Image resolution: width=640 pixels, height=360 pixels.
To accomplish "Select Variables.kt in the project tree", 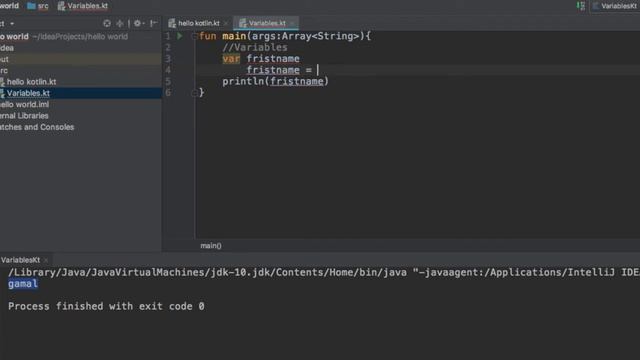I will click(80, 93).
